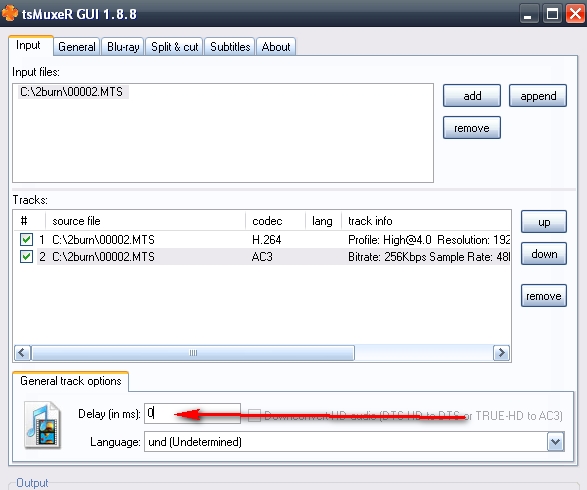Click the tsMuxeR app icon in title bar

[10, 13]
